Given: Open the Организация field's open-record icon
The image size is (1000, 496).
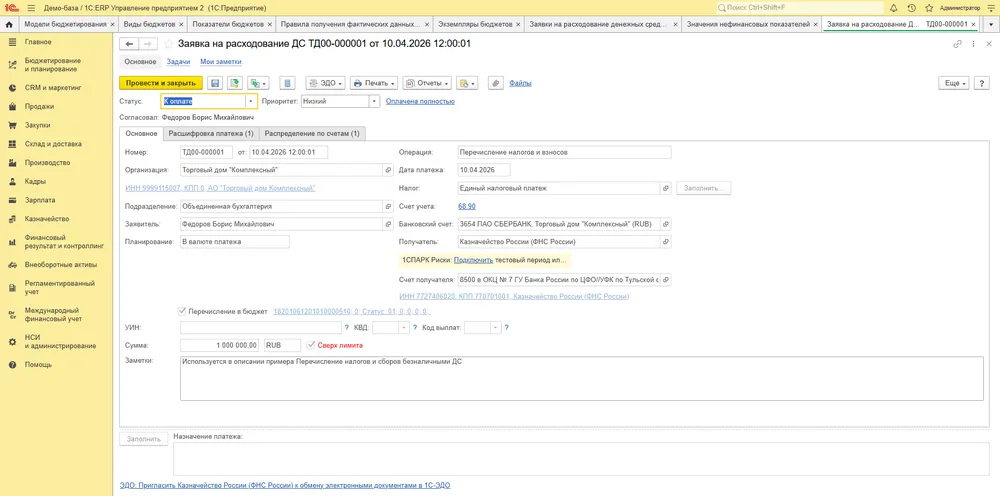Looking at the screenshot, I should pos(388,170).
